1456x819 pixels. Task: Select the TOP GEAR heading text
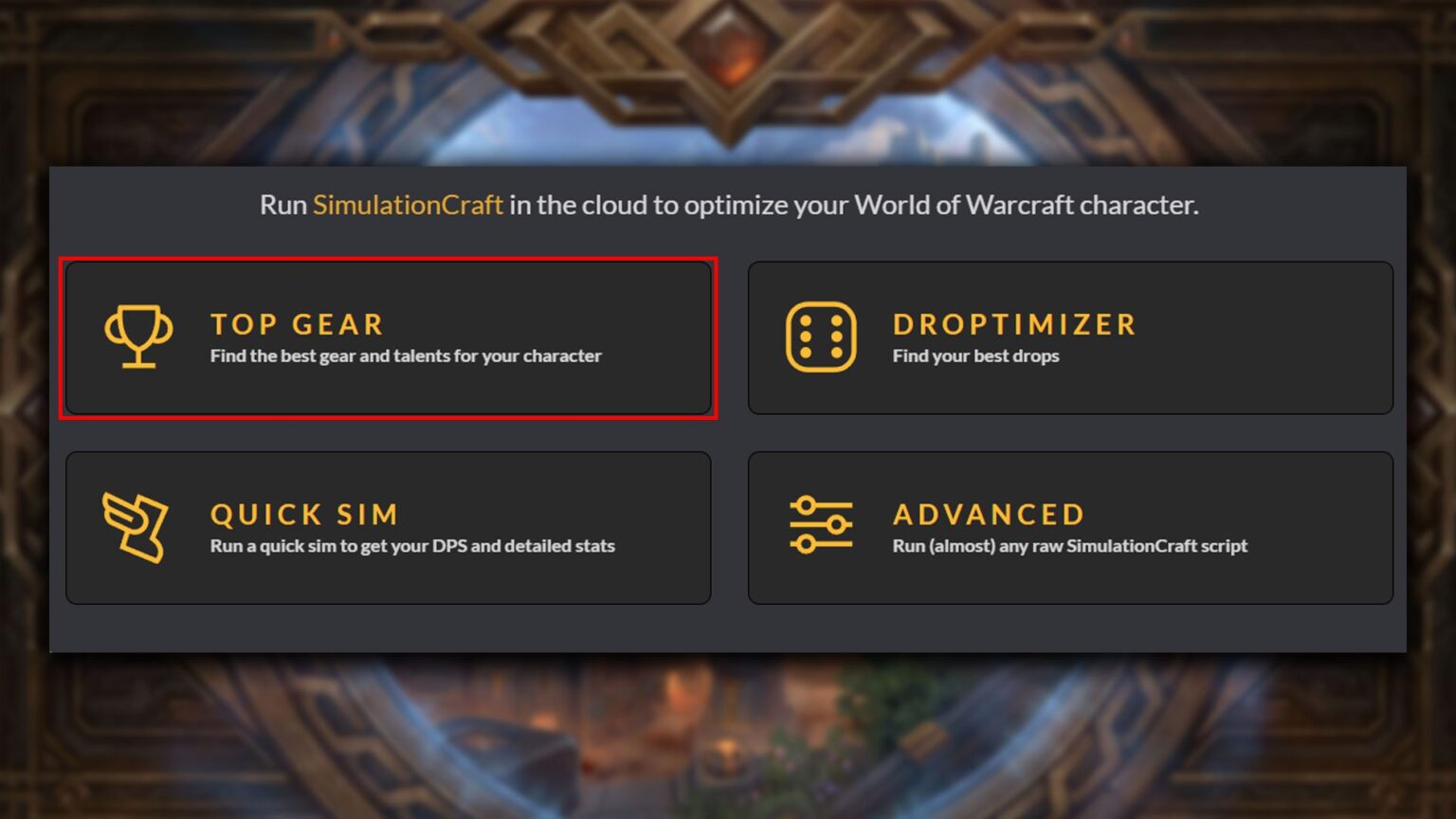coord(297,324)
